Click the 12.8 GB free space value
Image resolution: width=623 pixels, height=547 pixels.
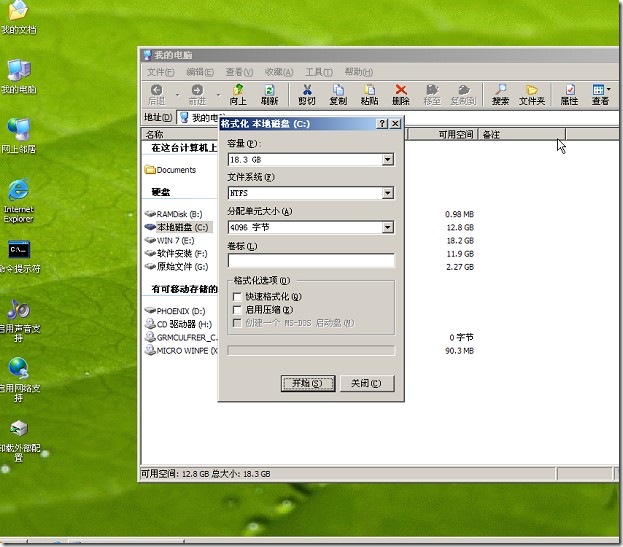pyautogui.click(x=460, y=227)
